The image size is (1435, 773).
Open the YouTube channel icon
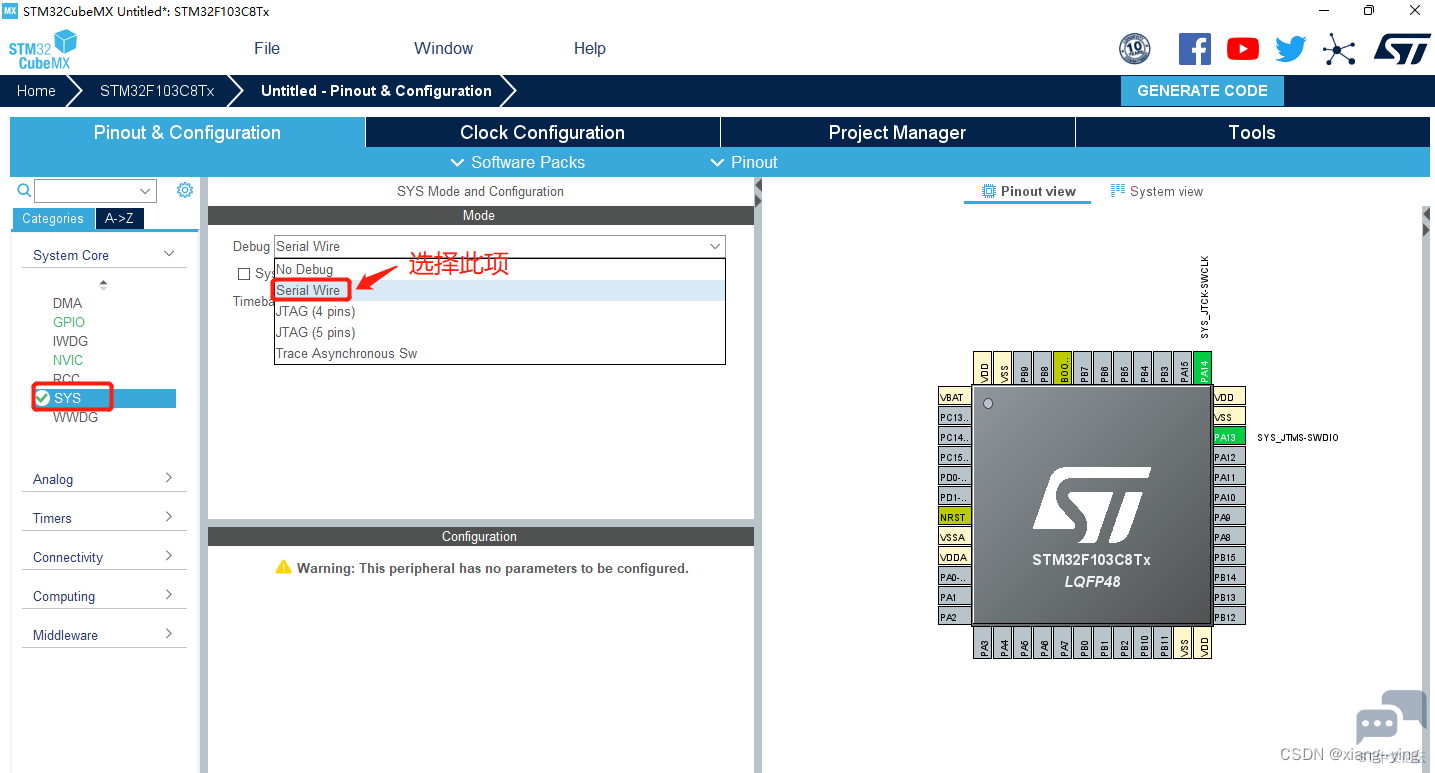click(1243, 48)
